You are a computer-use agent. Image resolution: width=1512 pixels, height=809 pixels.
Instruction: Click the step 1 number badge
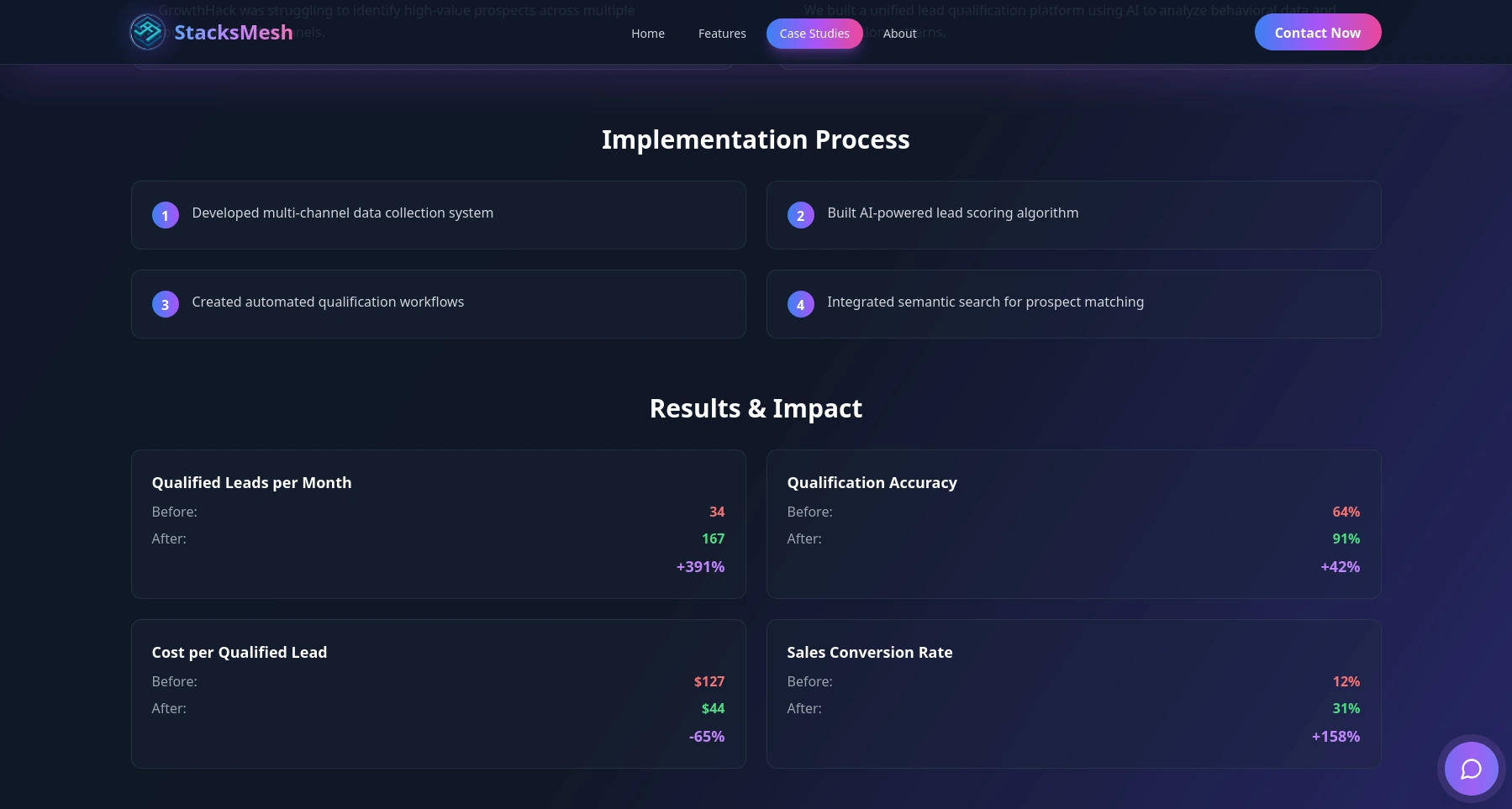166,215
